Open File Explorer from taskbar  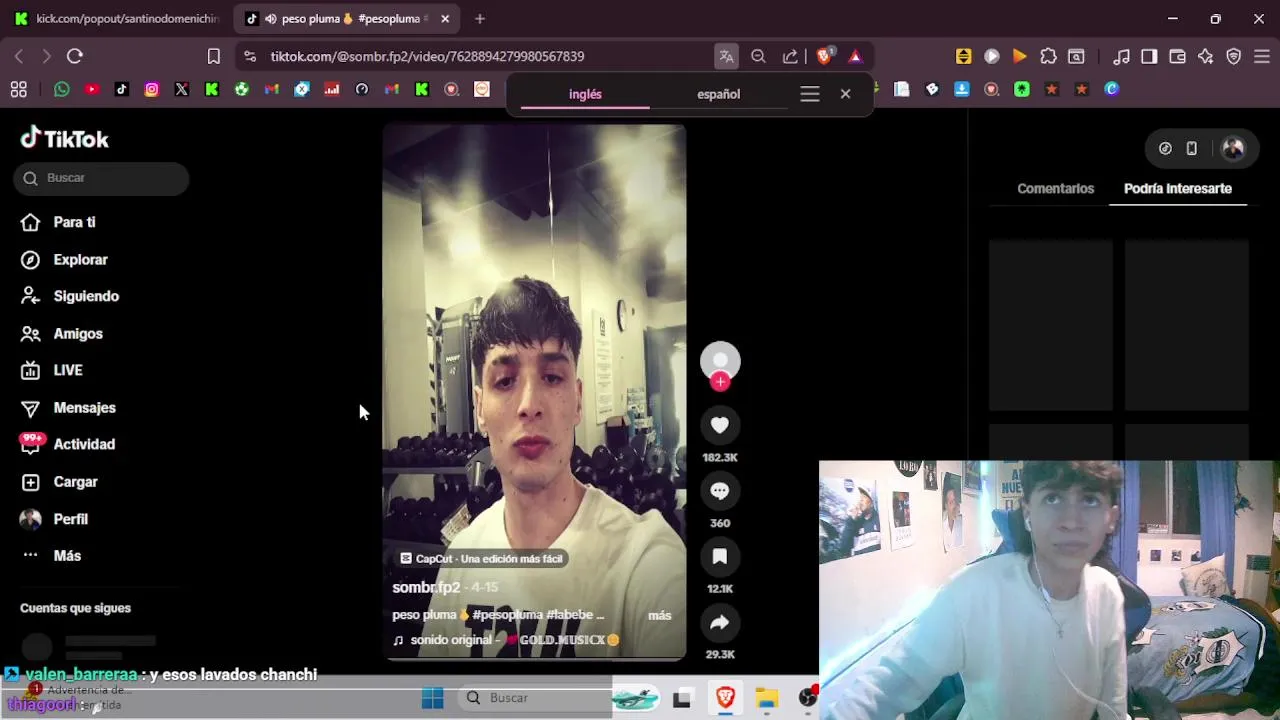(x=767, y=698)
